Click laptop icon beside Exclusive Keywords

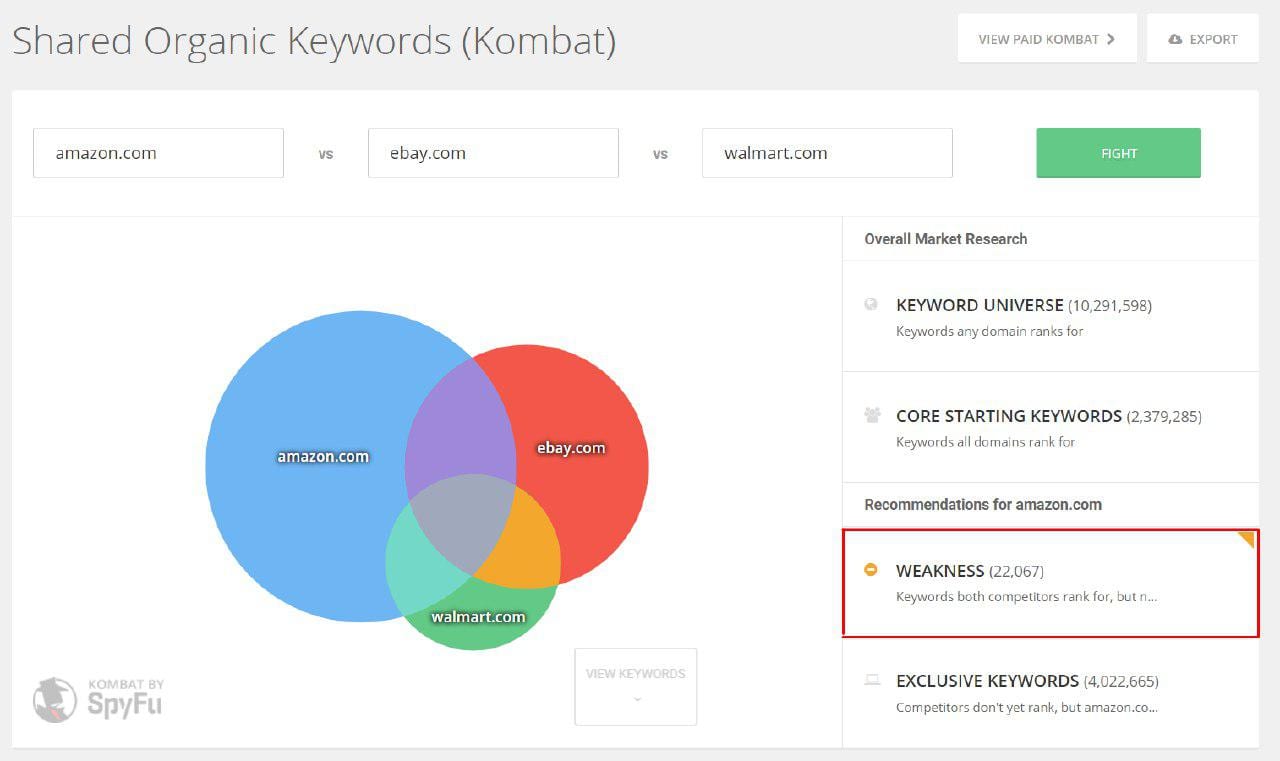pyautogui.click(x=872, y=680)
